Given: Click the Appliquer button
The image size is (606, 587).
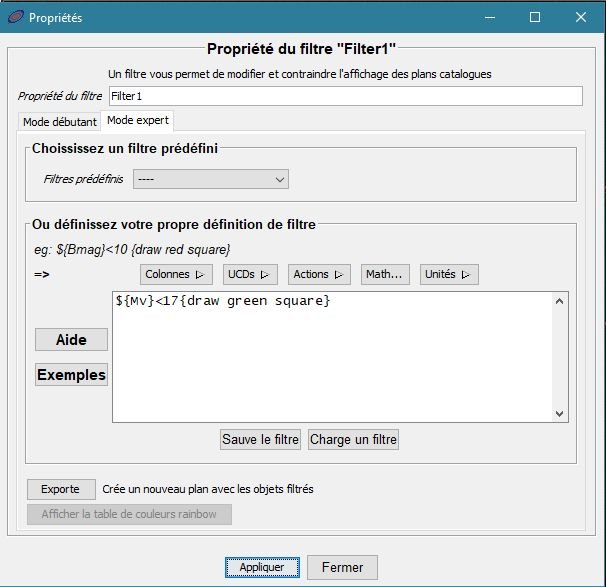Looking at the screenshot, I should [x=262, y=567].
